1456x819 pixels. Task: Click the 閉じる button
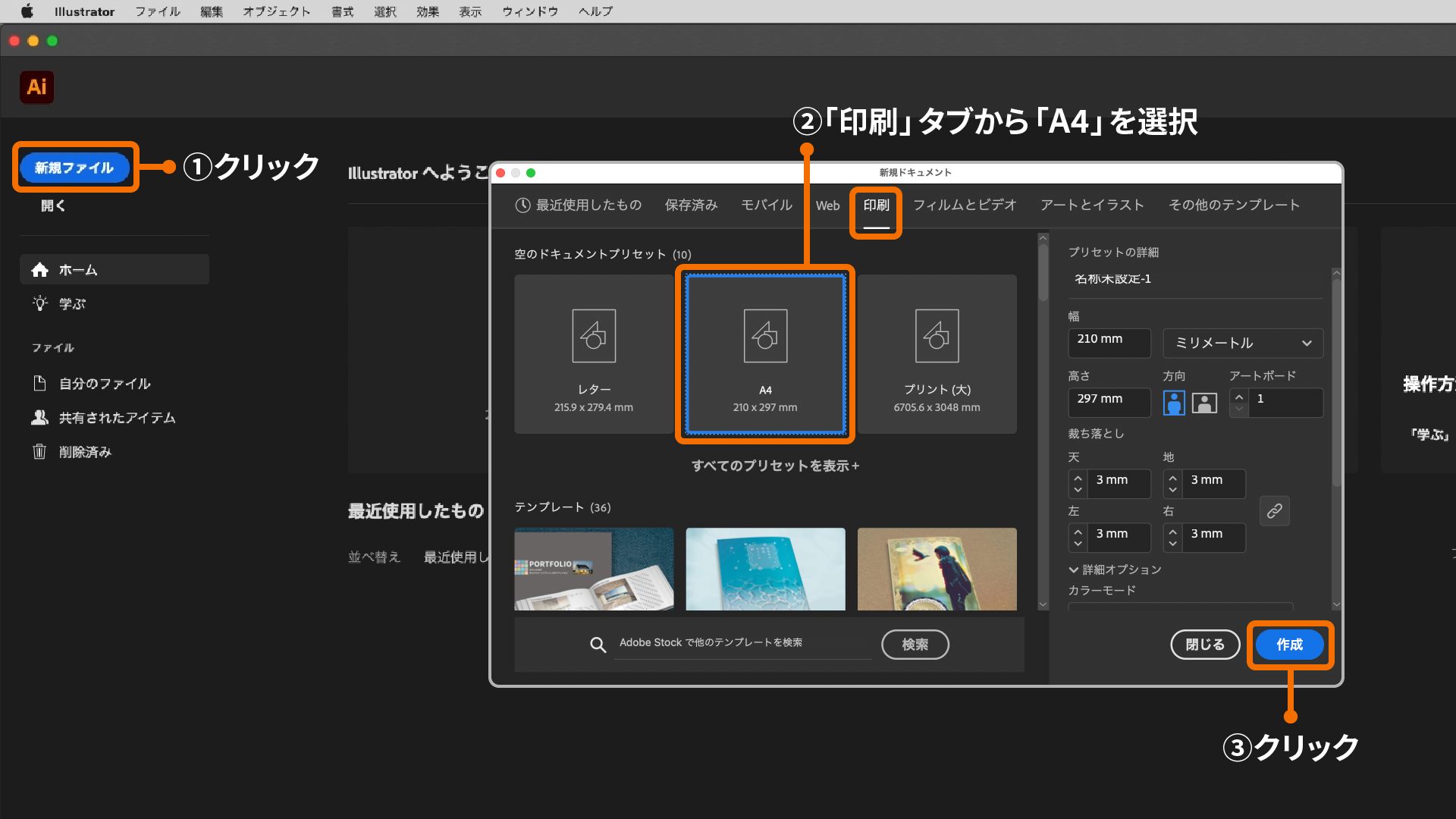pos(1204,645)
